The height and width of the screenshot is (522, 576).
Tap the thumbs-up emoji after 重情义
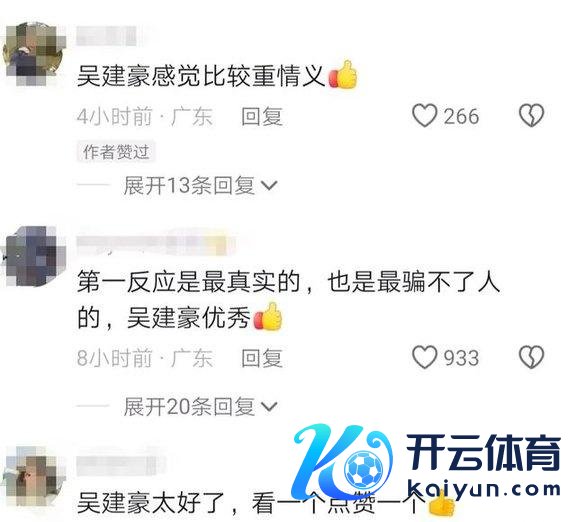[x=343, y=75]
